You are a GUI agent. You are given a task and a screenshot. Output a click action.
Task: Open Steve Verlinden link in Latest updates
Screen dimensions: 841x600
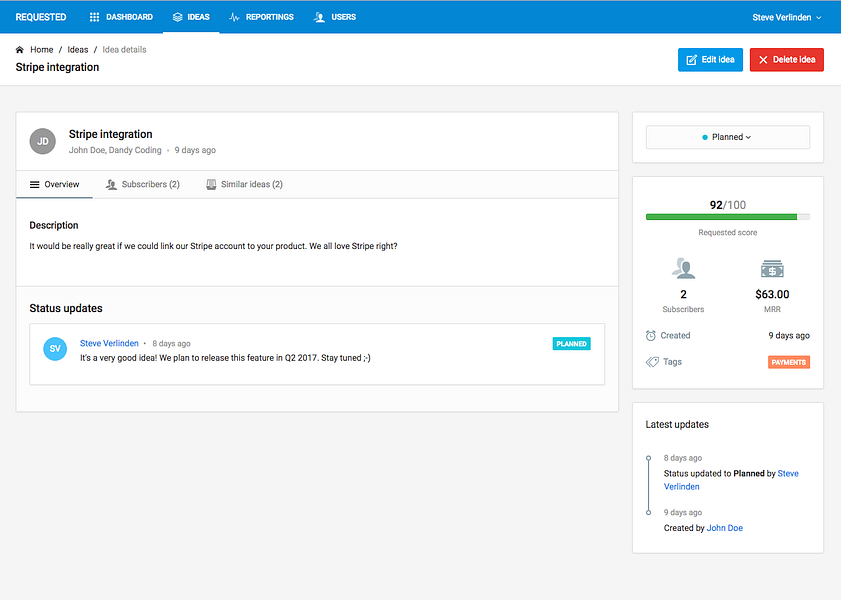(x=732, y=480)
